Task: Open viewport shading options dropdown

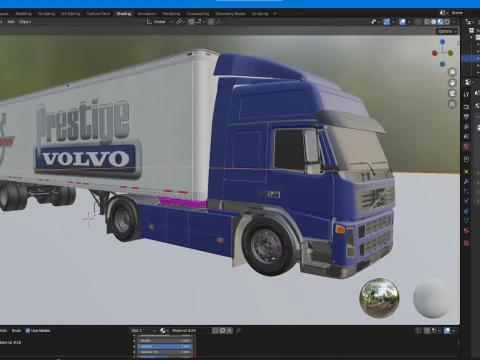Action: point(454,22)
